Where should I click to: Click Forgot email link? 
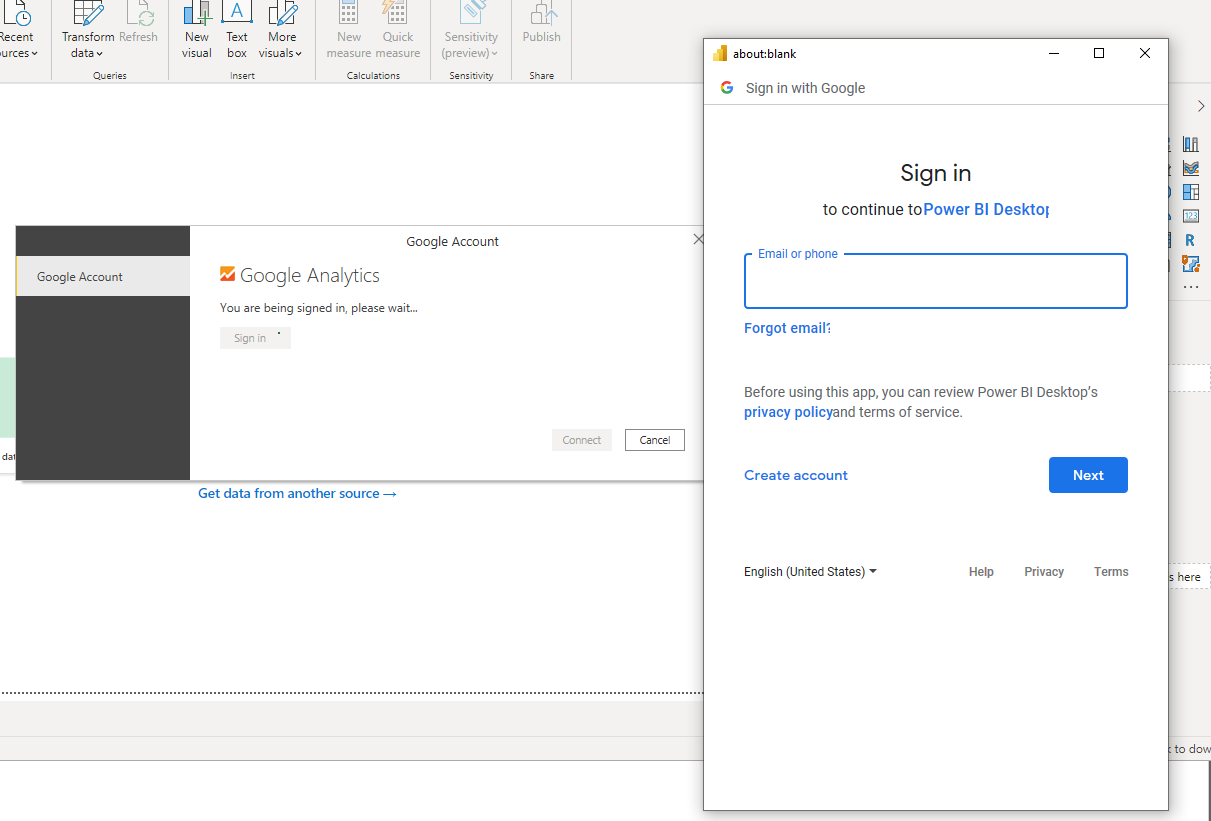(787, 328)
